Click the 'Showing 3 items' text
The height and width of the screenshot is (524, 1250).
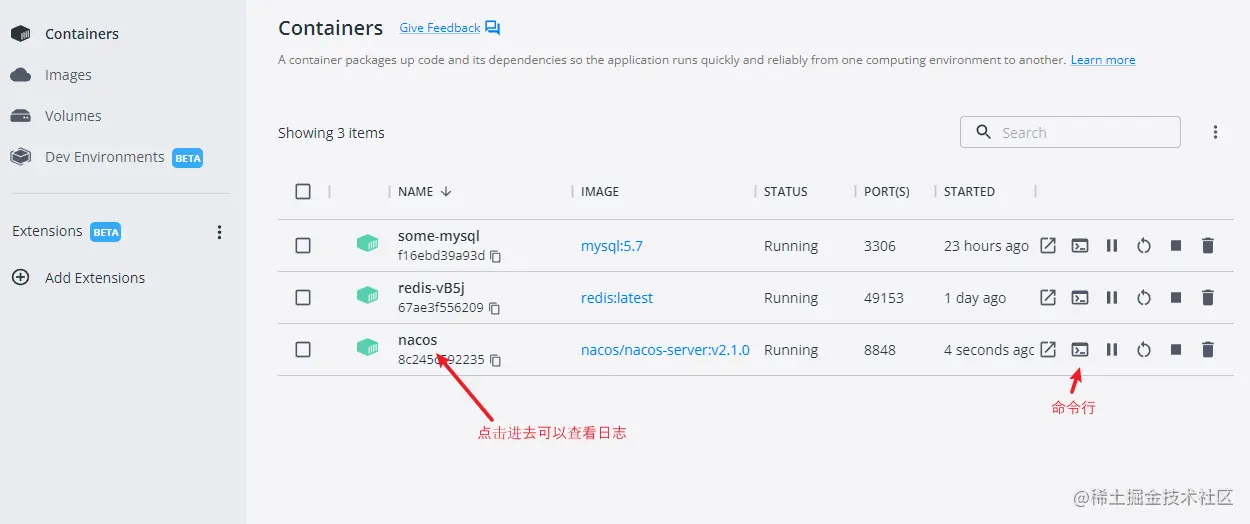331,133
